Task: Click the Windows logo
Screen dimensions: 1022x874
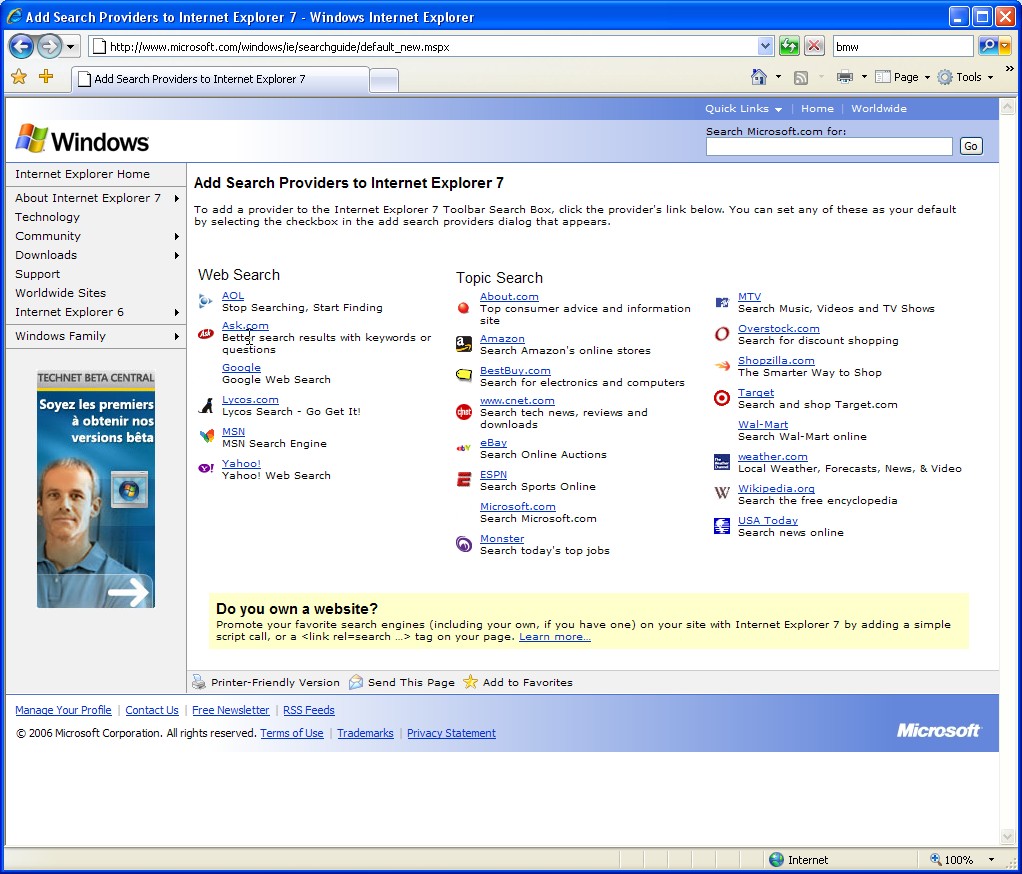Action: [x=82, y=139]
